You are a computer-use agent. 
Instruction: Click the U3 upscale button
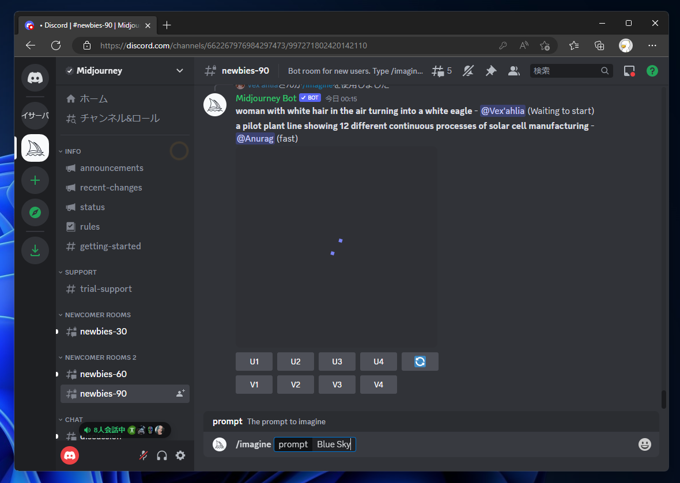337,362
